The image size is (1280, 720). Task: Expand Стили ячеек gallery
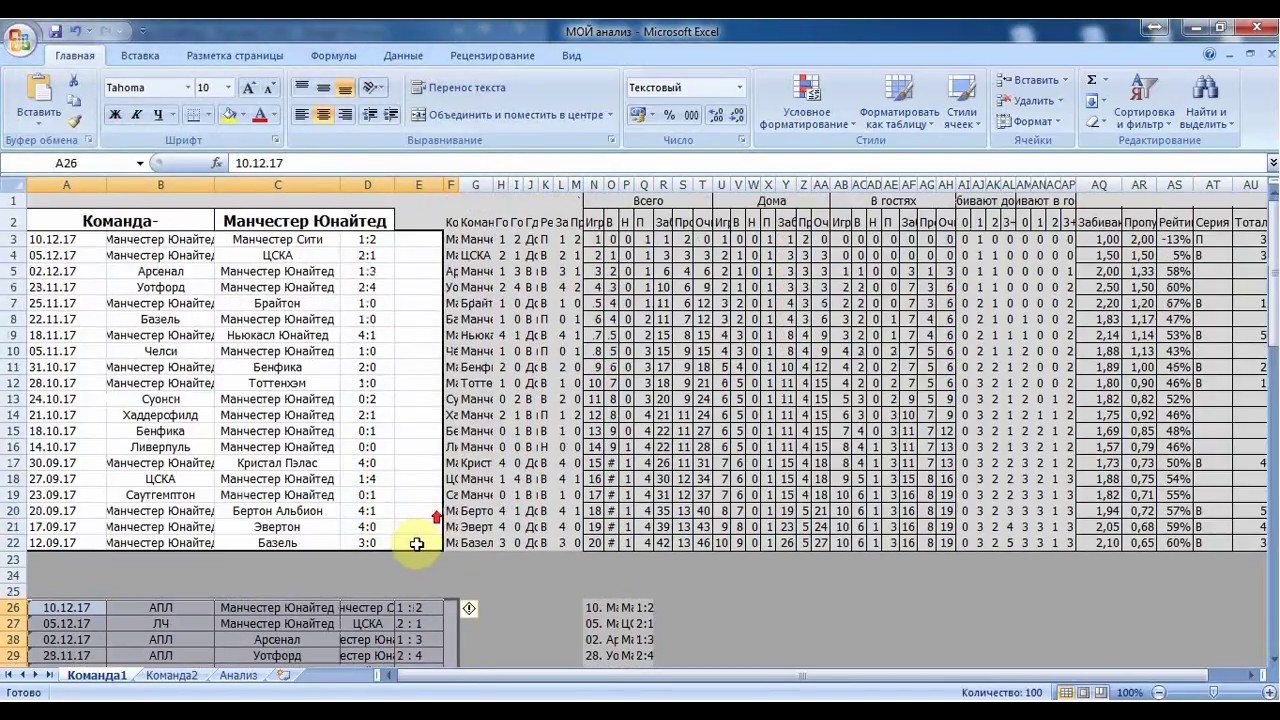(x=962, y=102)
